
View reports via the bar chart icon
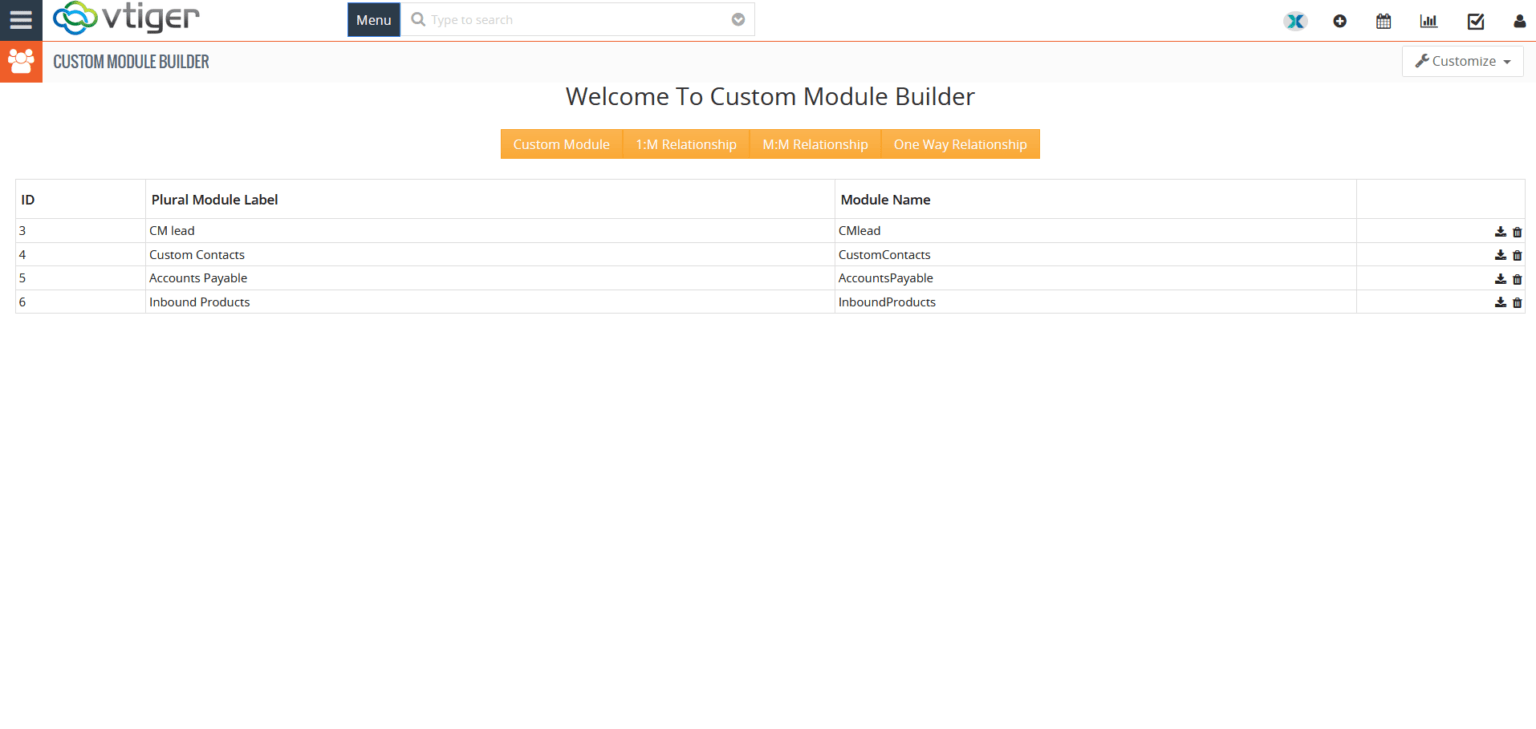pos(1428,20)
